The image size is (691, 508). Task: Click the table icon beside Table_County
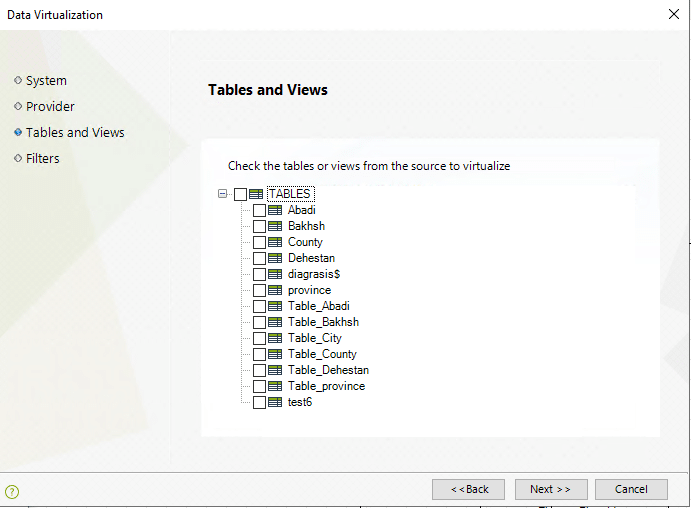coord(275,354)
